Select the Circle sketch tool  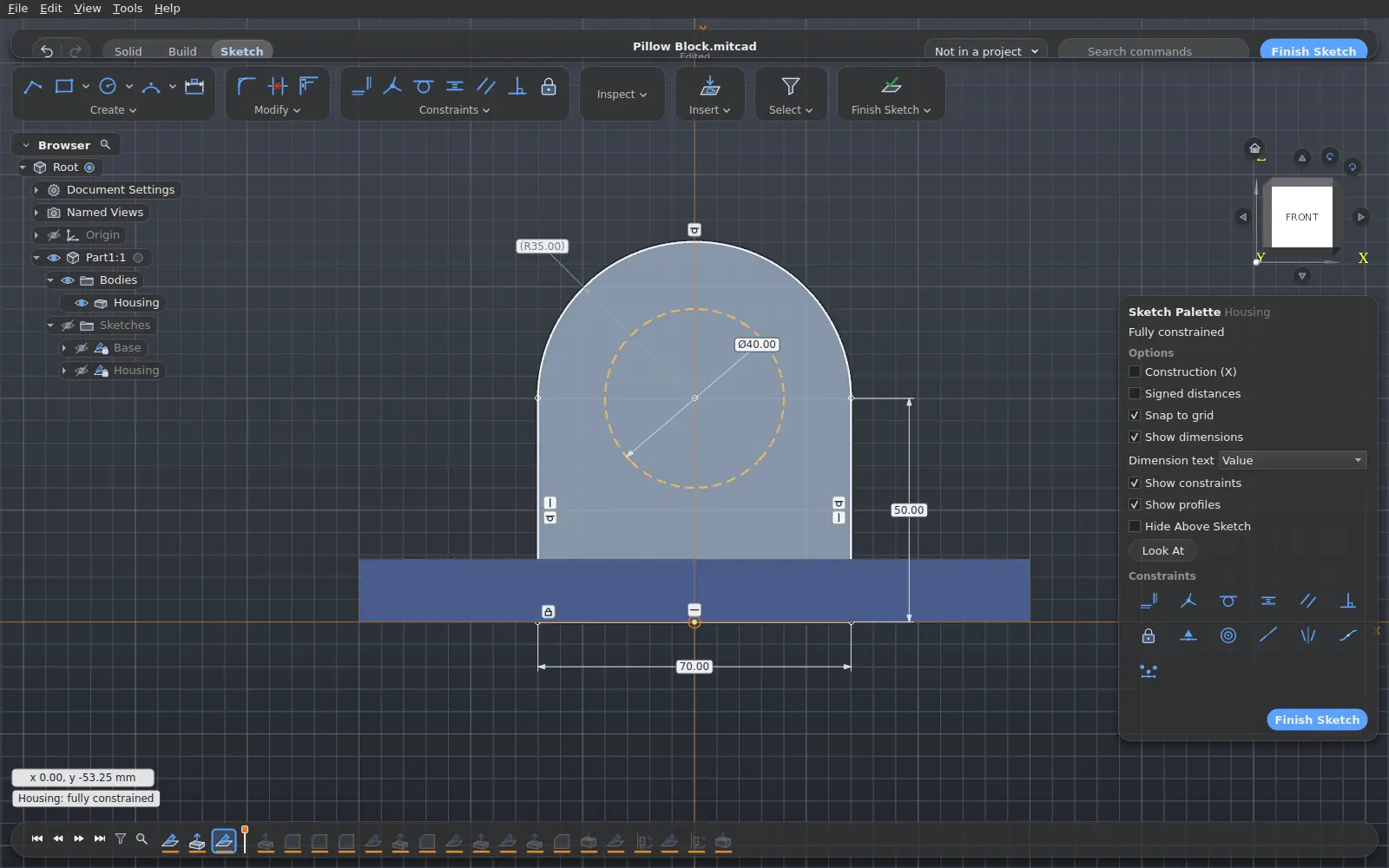pos(108,86)
